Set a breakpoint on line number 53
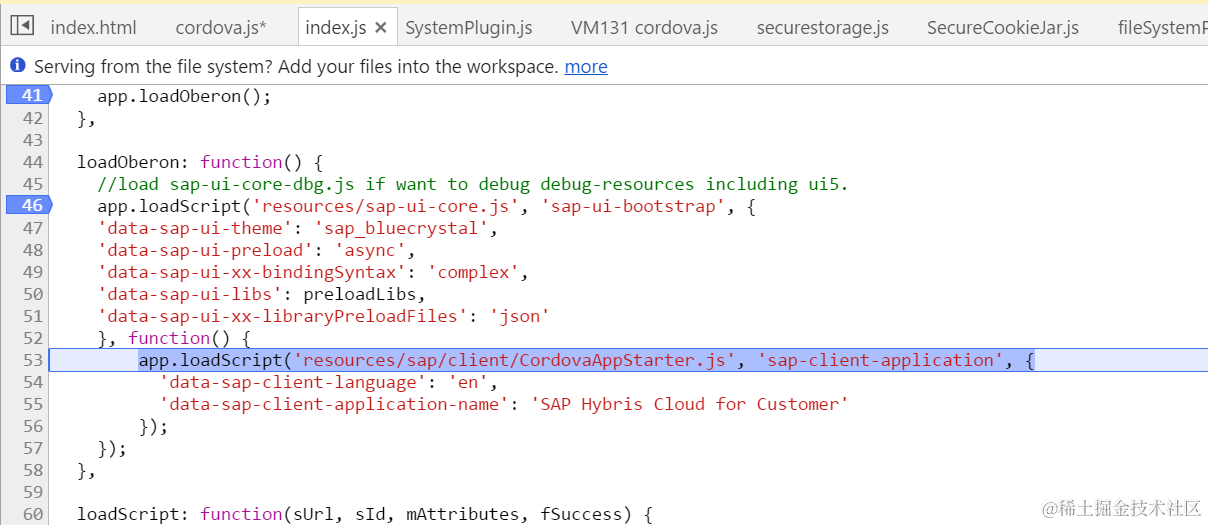Viewport: 1208px width, 525px height. (x=32, y=360)
